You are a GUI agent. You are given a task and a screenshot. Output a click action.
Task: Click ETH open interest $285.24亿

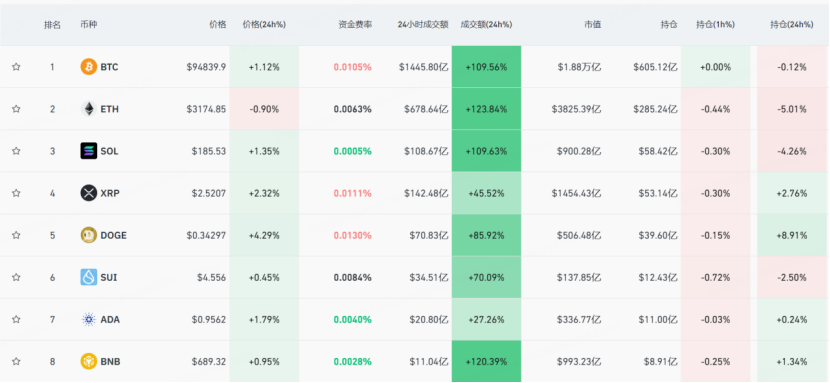click(655, 109)
